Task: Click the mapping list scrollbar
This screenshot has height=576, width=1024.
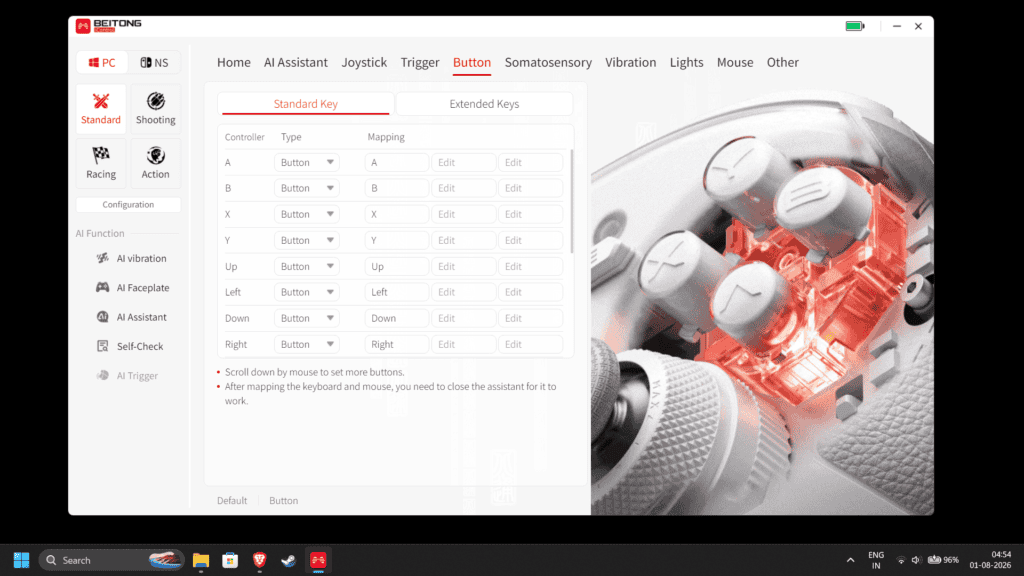Action: click(572, 201)
